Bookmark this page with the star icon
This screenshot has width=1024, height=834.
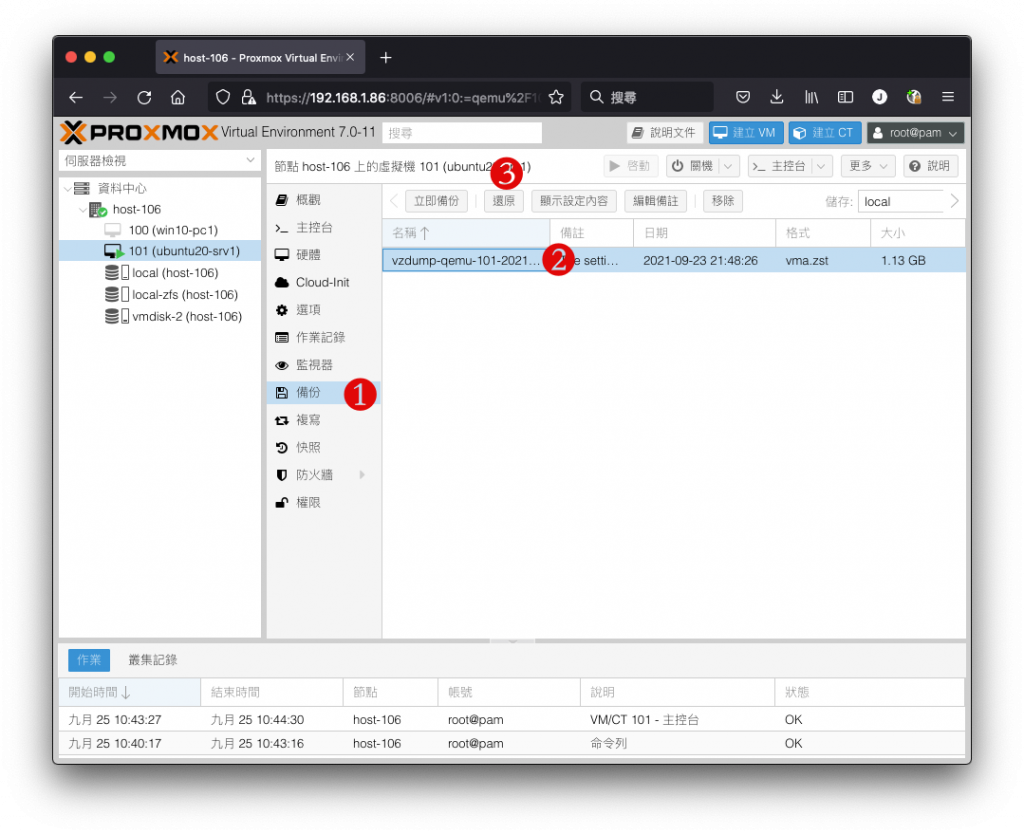click(x=556, y=98)
